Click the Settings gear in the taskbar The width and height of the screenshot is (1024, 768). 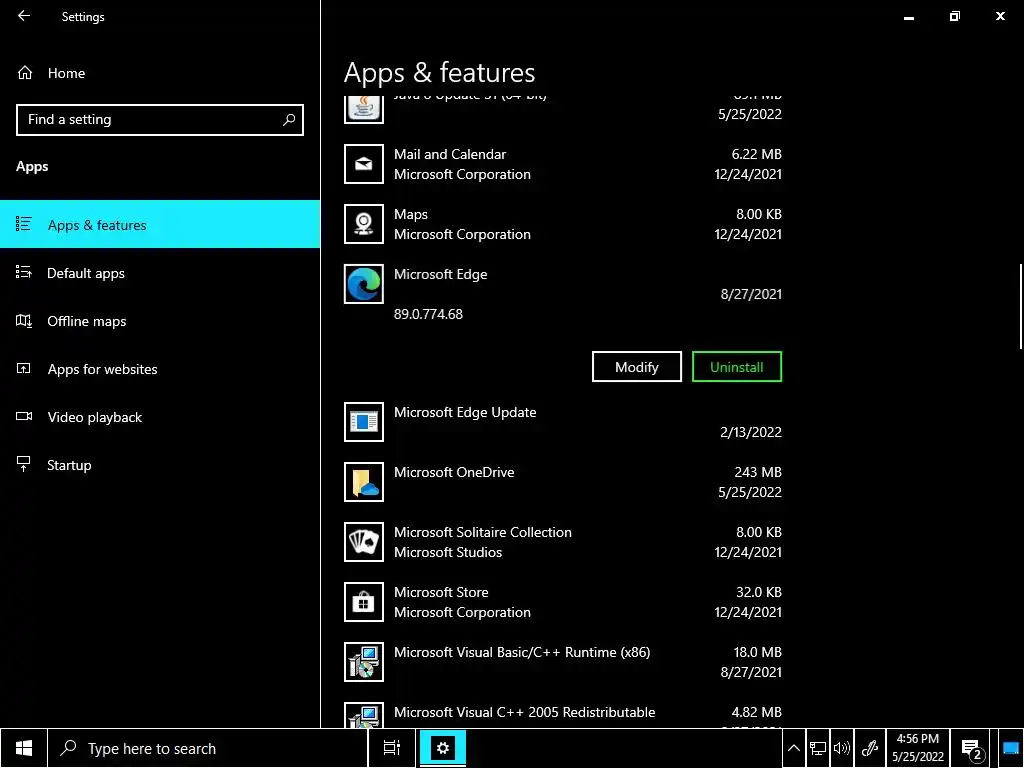442,748
